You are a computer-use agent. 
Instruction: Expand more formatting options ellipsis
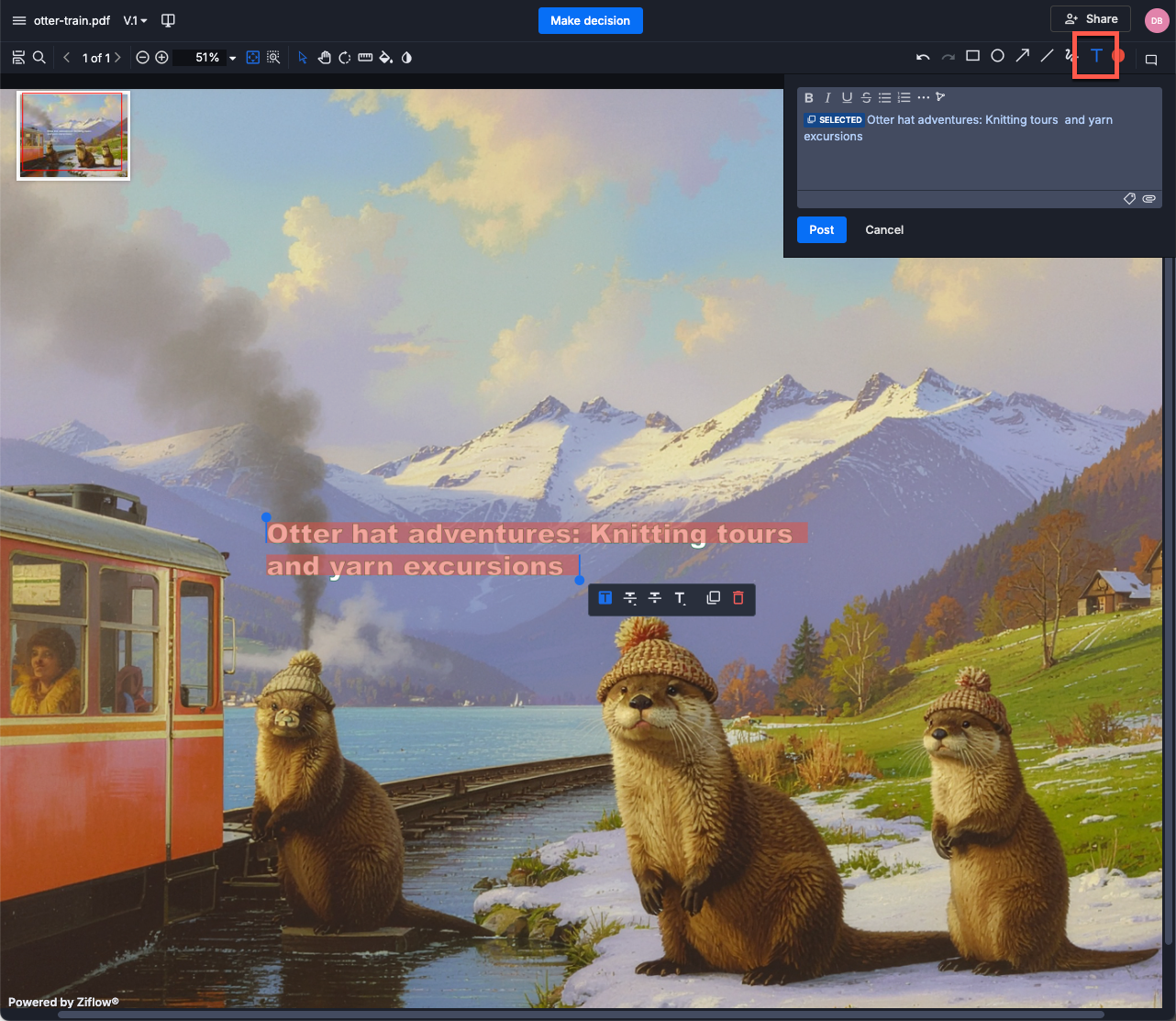(x=923, y=98)
